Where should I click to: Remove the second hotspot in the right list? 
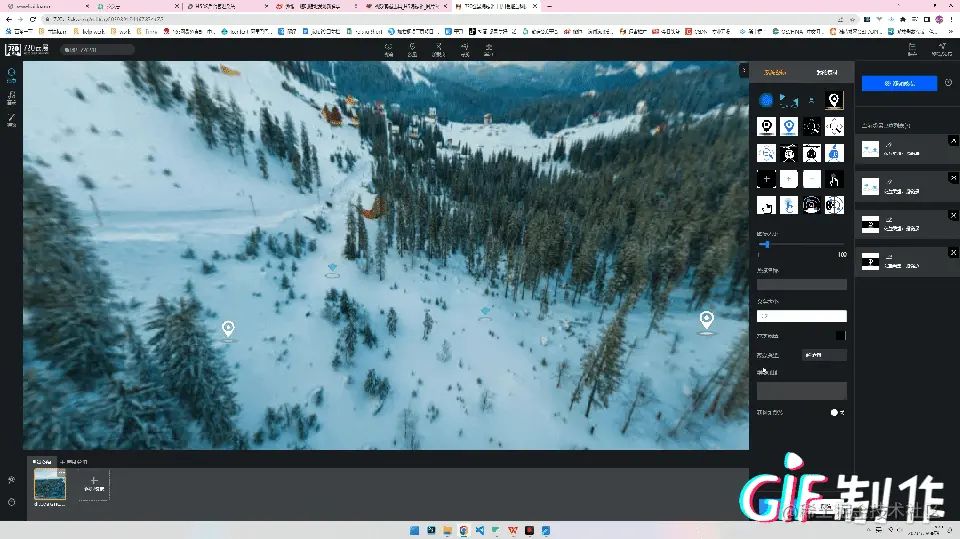point(953,178)
